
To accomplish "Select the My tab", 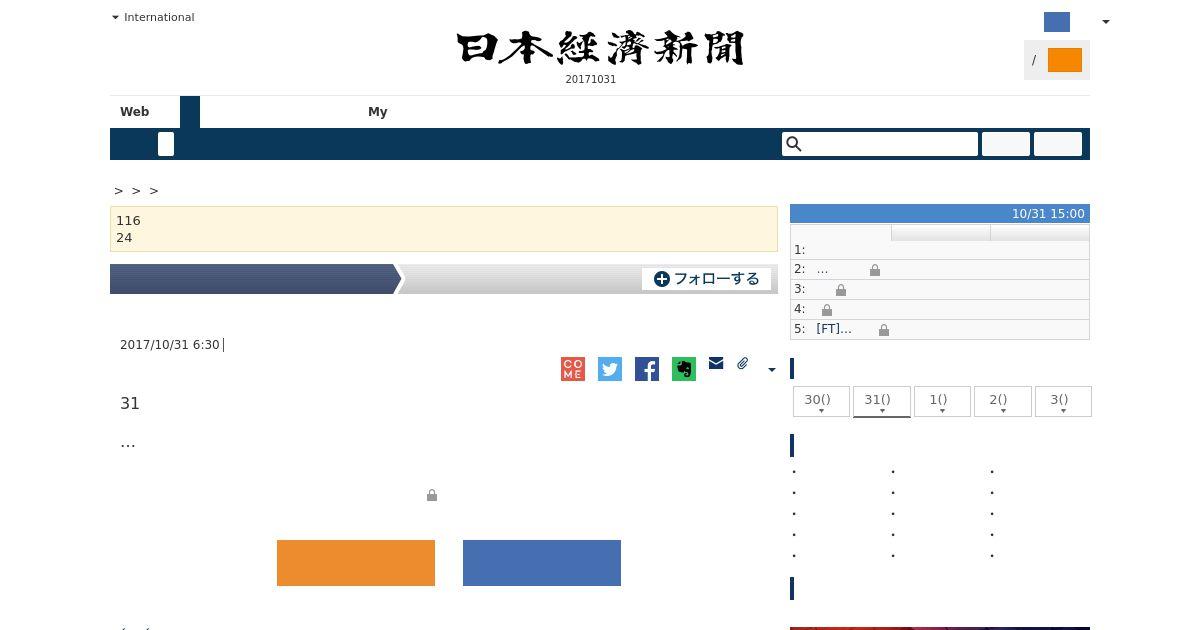I will pos(378,112).
